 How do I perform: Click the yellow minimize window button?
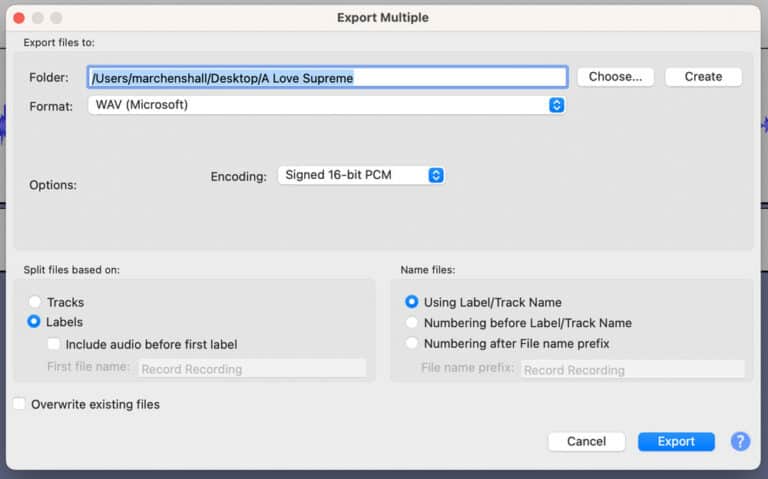pos(37,18)
